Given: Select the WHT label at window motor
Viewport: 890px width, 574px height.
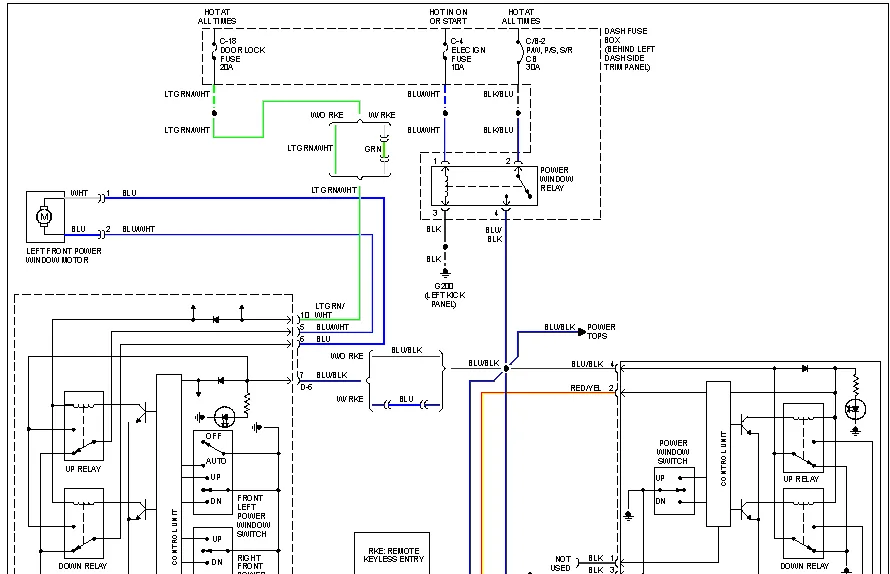Looking at the screenshot, I should coord(79,193).
